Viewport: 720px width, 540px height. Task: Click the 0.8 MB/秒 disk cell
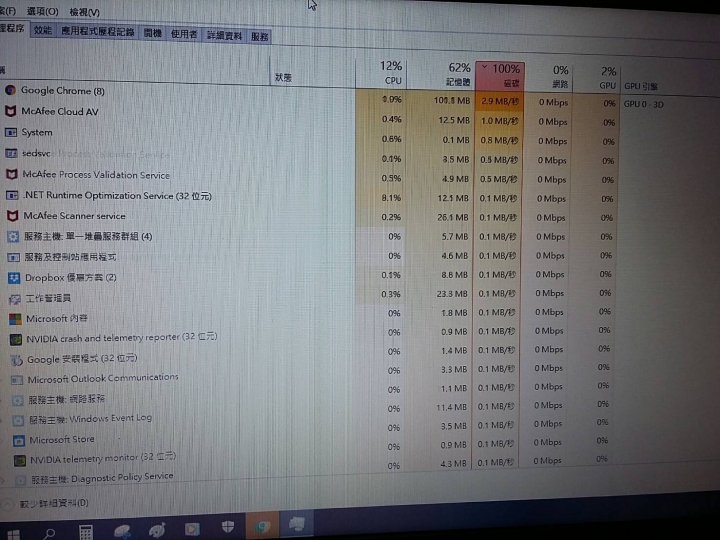(x=499, y=141)
